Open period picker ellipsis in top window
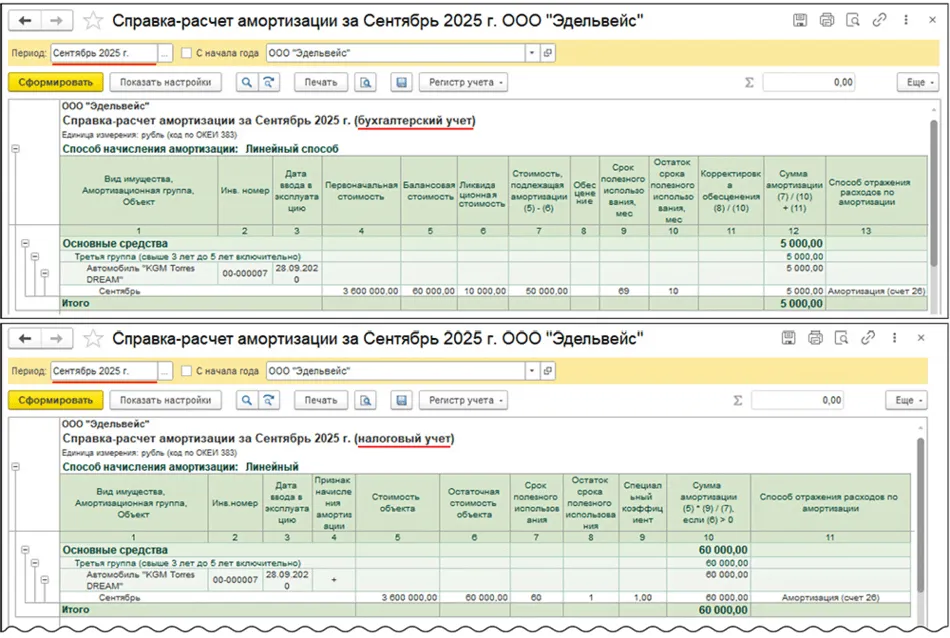Viewport: 950px width, 638px height. [165, 53]
